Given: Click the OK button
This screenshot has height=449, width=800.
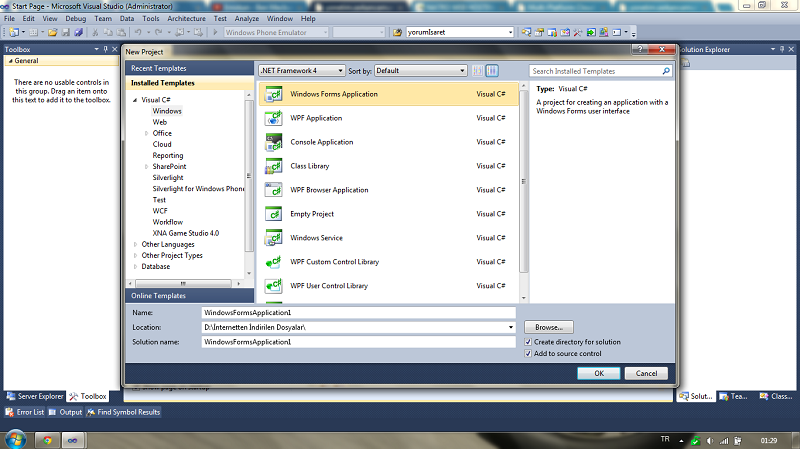Looking at the screenshot, I should [x=599, y=373].
